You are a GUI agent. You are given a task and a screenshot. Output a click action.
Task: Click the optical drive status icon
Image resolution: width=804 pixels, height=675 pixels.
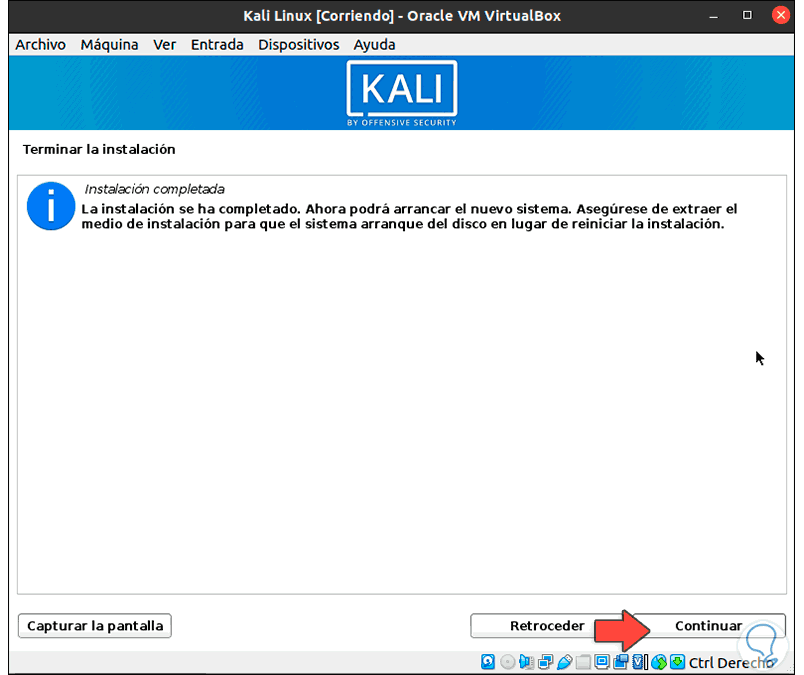[507, 662]
